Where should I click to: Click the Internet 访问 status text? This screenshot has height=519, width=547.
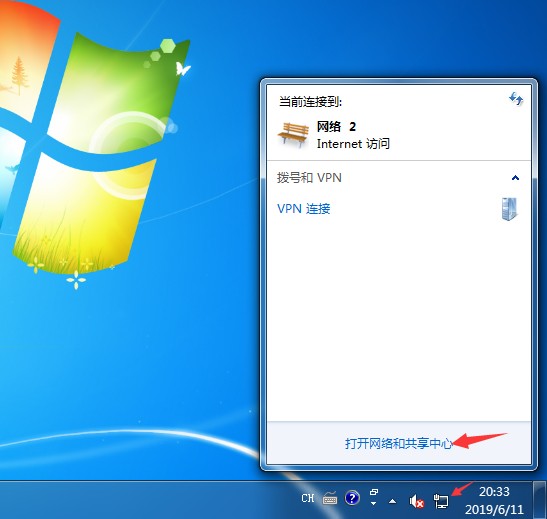(353, 144)
